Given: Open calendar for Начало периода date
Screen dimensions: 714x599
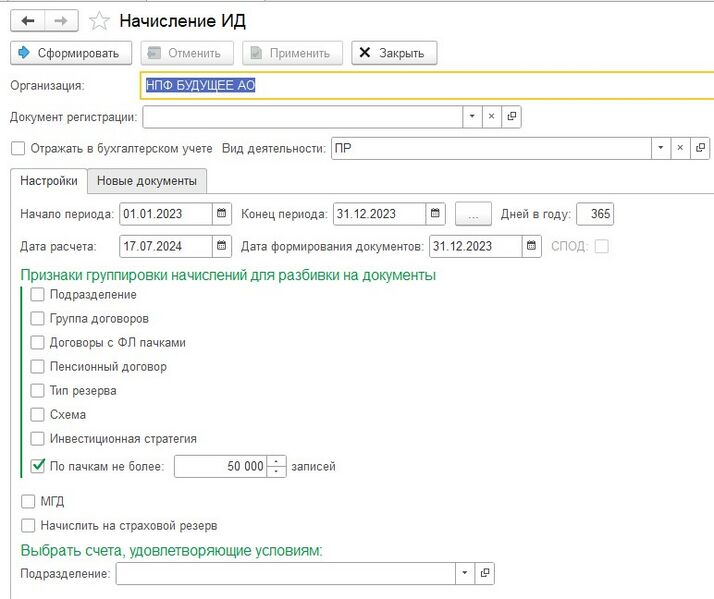Looking at the screenshot, I should point(222,214).
